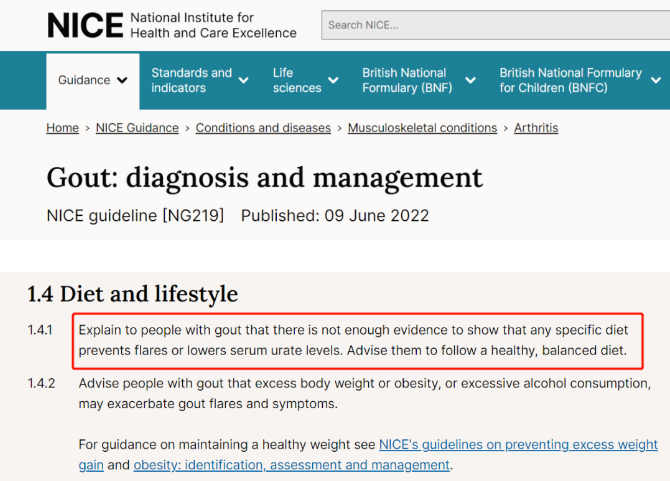Expand the BNFC menu chevron

point(656,80)
